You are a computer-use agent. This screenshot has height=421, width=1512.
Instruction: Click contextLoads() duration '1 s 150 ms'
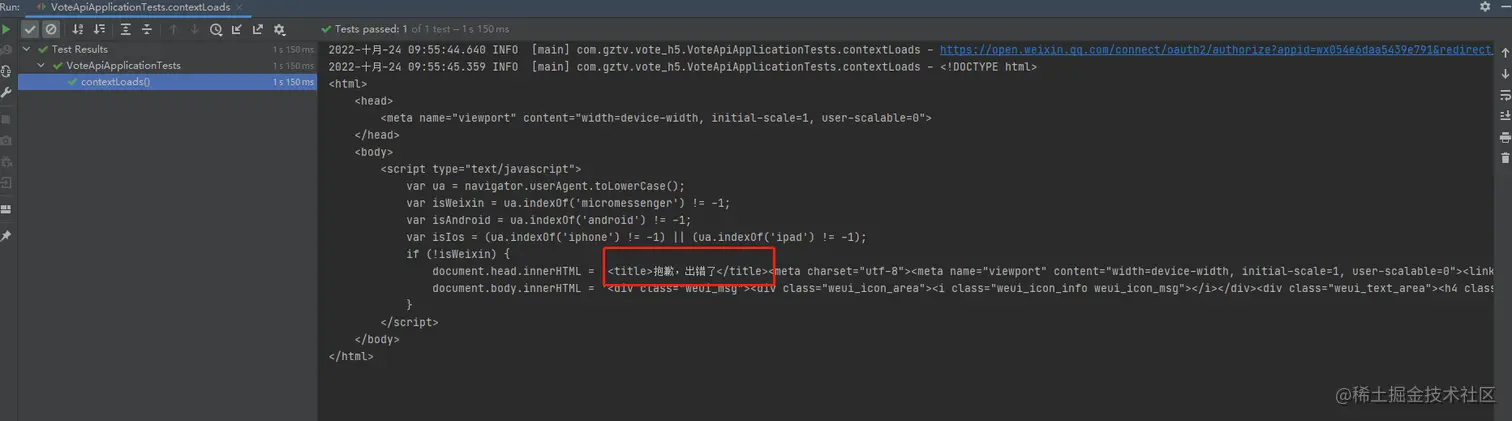point(294,82)
